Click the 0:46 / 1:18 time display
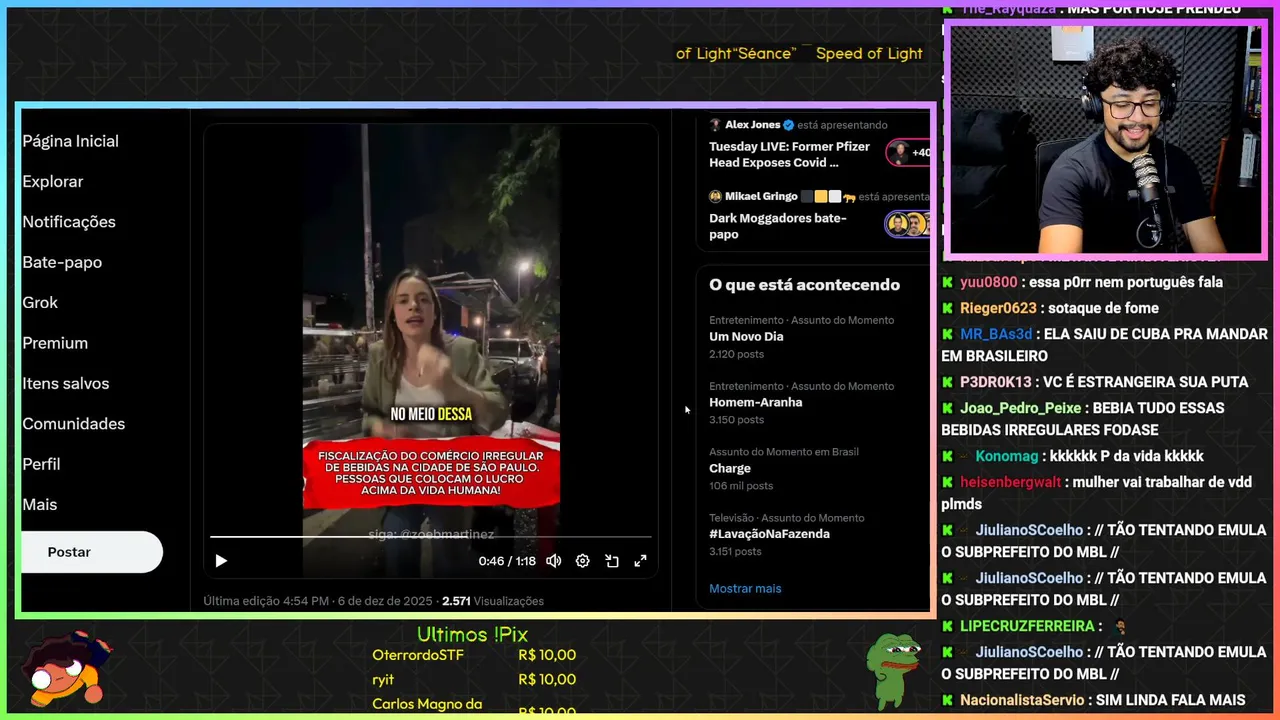1280x720 pixels. pos(507,561)
